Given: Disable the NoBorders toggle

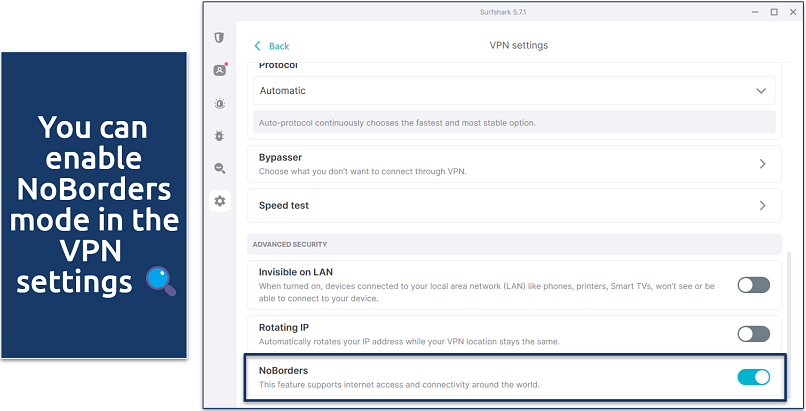Looking at the screenshot, I should [x=754, y=377].
